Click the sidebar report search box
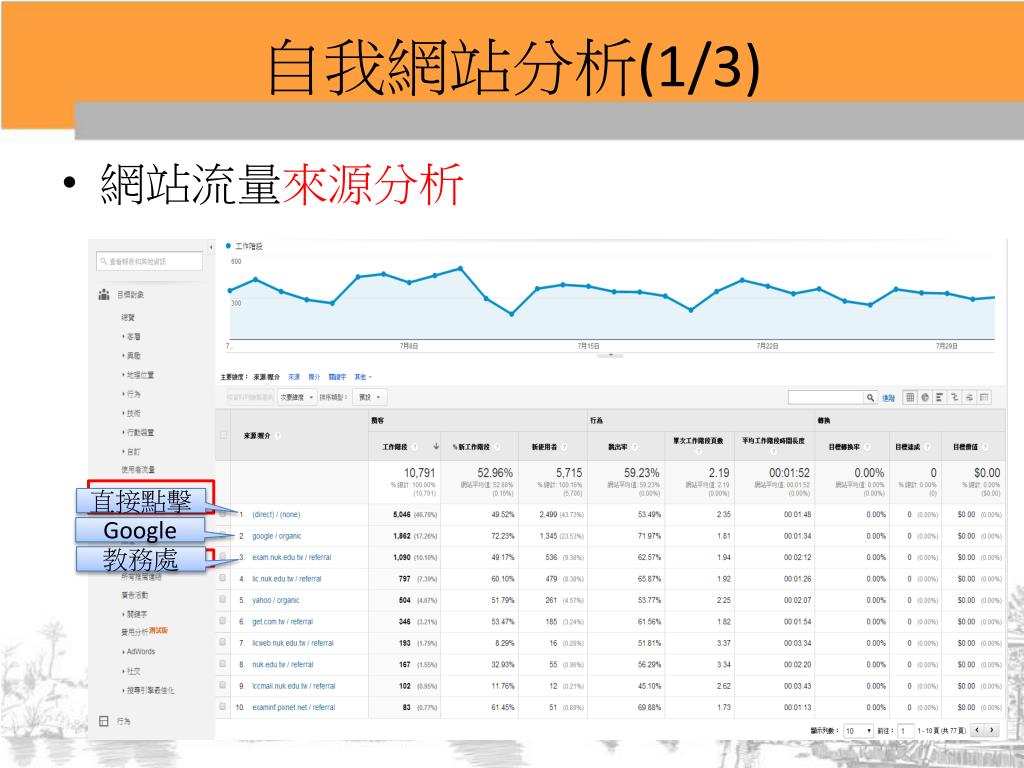This screenshot has height=768, width=1024. 150,261
